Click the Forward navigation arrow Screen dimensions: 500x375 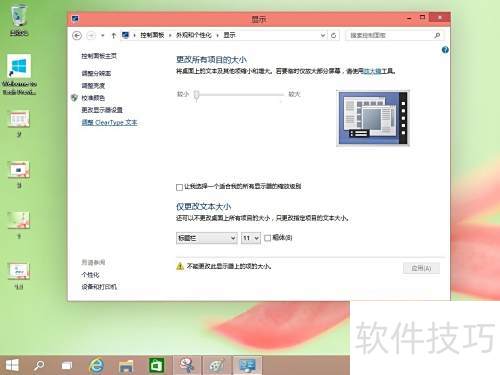[91, 35]
